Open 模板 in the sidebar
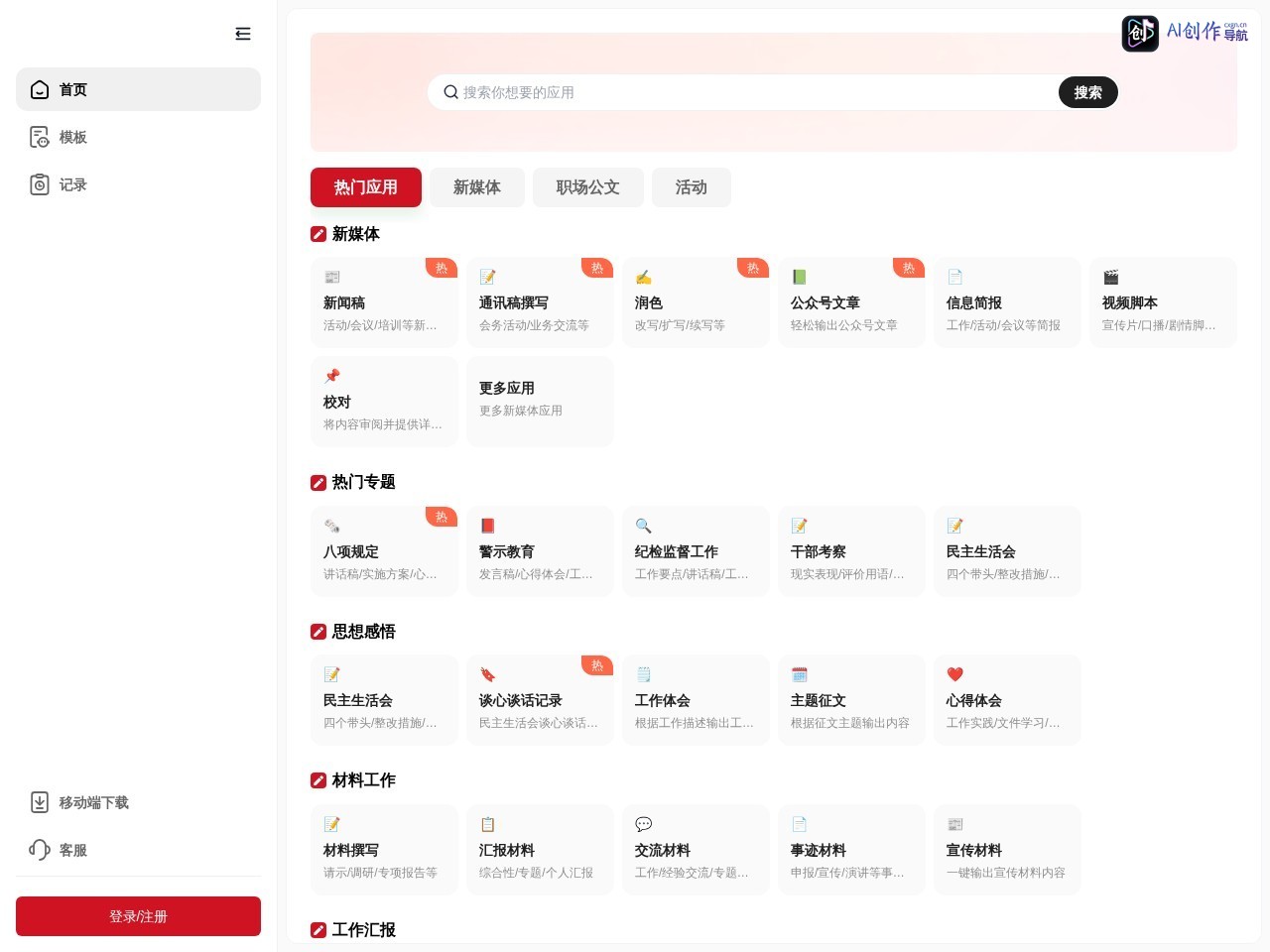The height and width of the screenshot is (952, 1270). 138,137
